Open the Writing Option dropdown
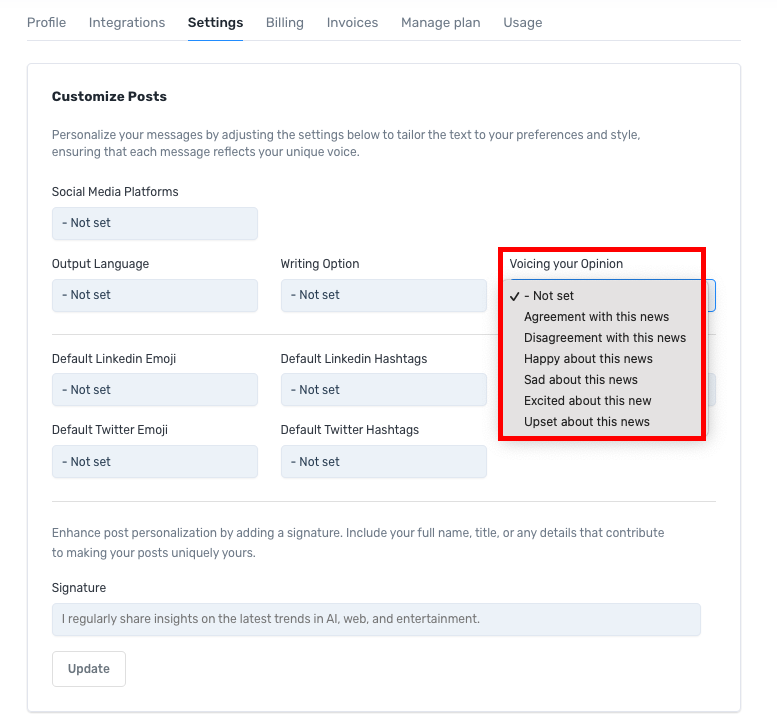The width and height of the screenshot is (777, 724). [x=383, y=295]
